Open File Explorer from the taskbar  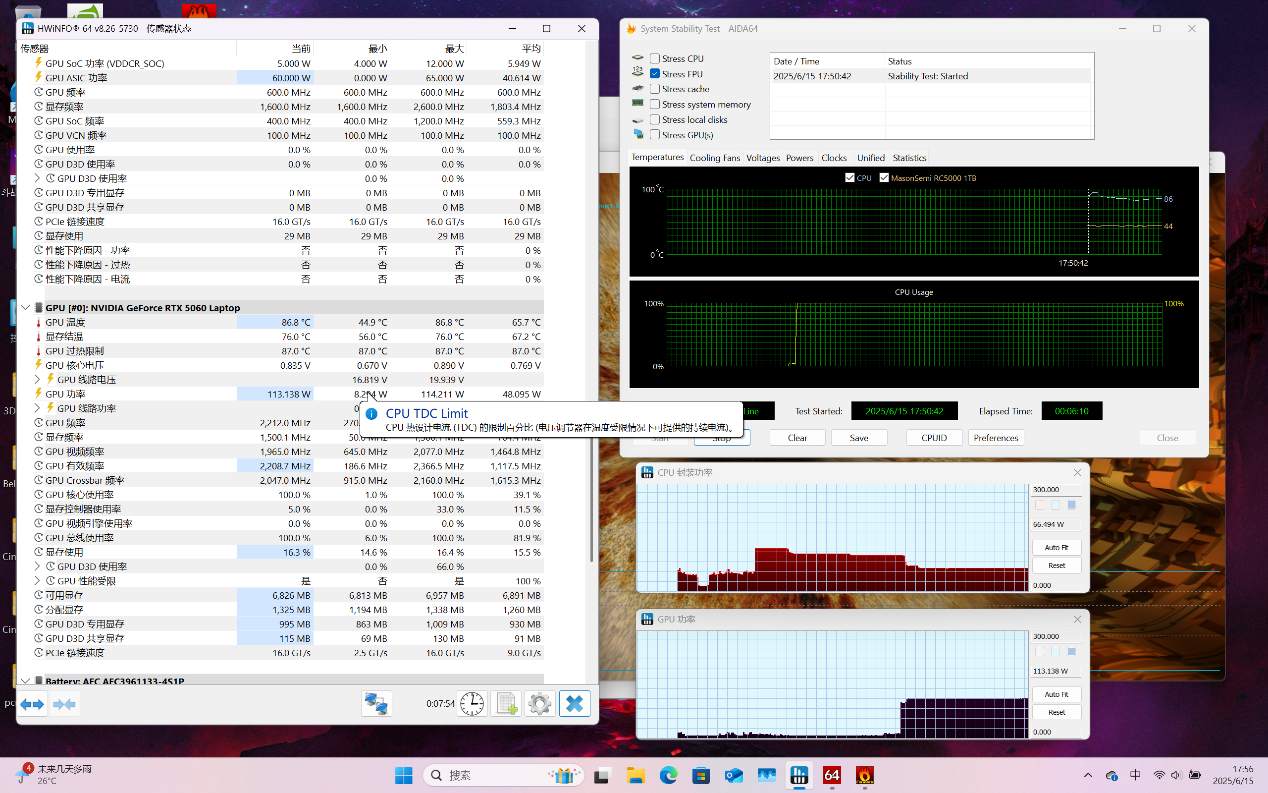pyautogui.click(x=635, y=775)
